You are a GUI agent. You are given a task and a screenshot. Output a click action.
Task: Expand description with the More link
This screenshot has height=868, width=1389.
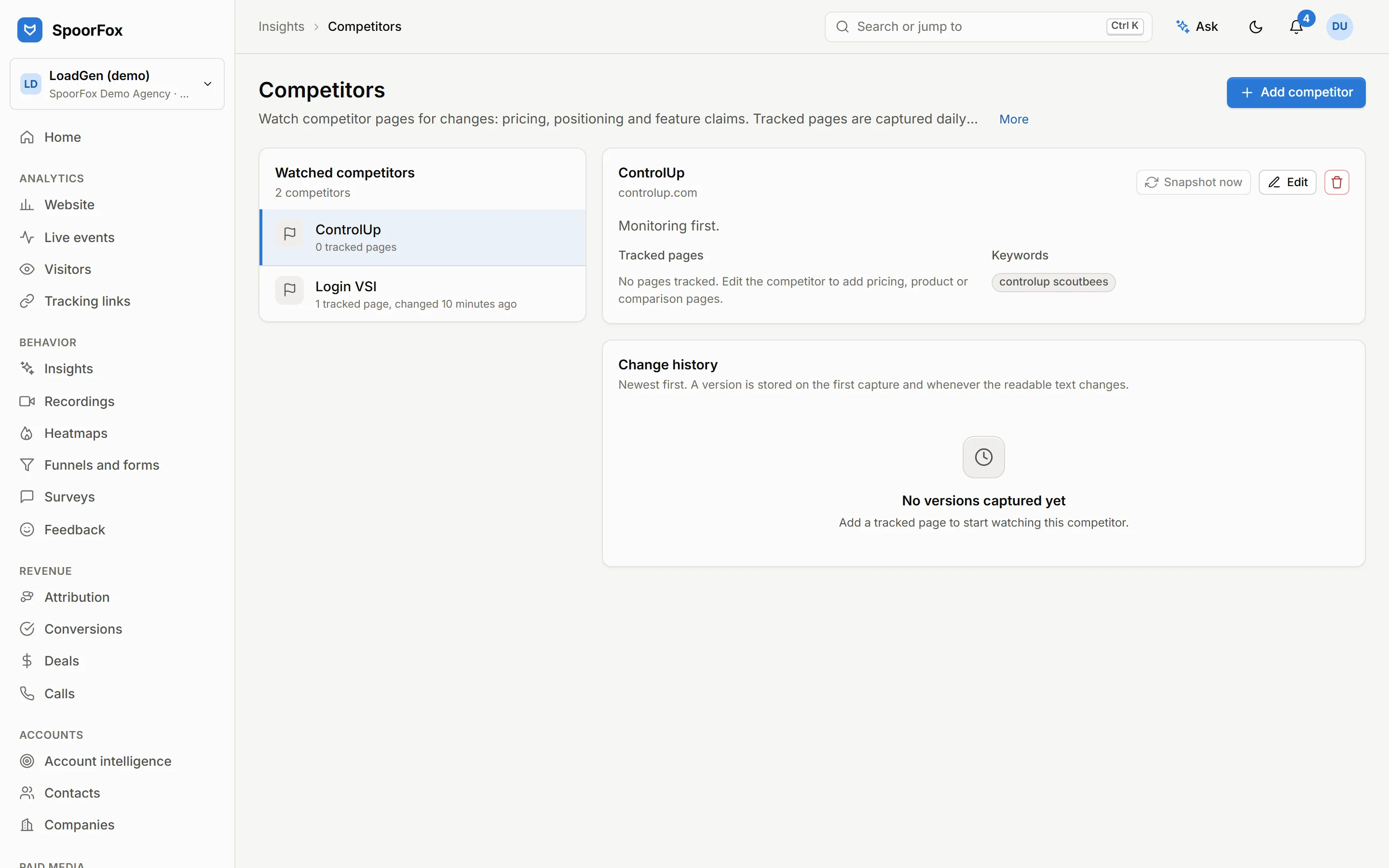[1014, 120]
